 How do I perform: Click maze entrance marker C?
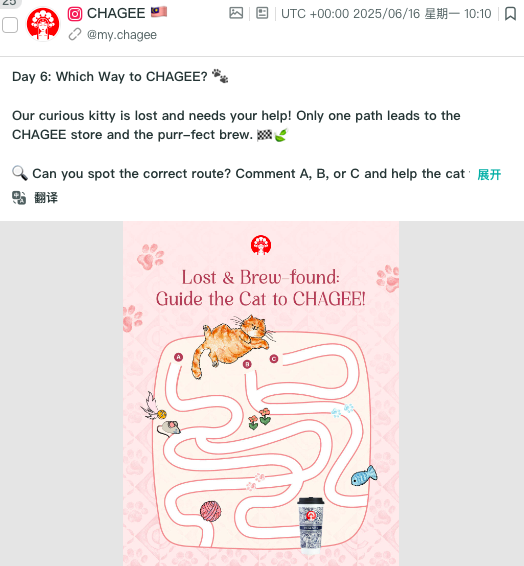(x=274, y=358)
